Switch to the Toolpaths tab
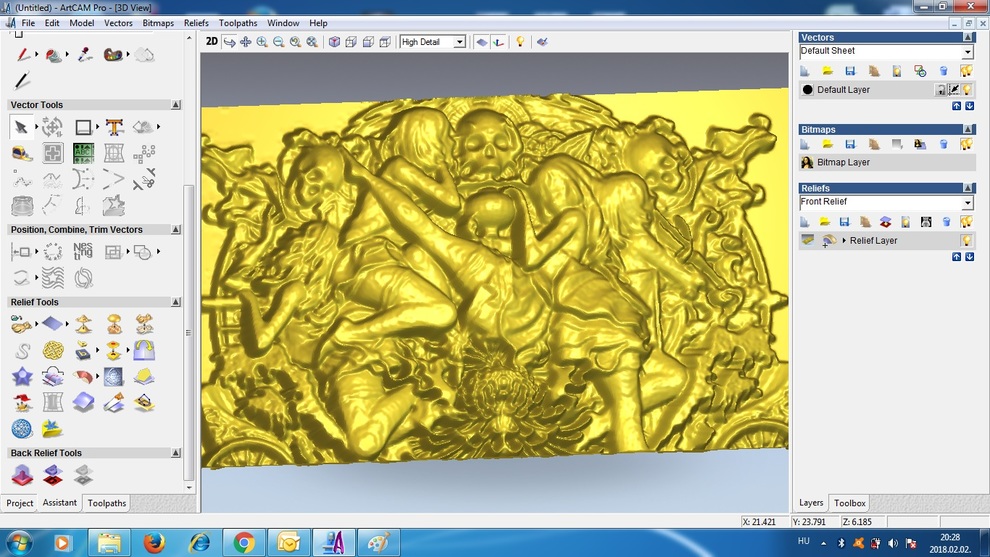 [107, 503]
